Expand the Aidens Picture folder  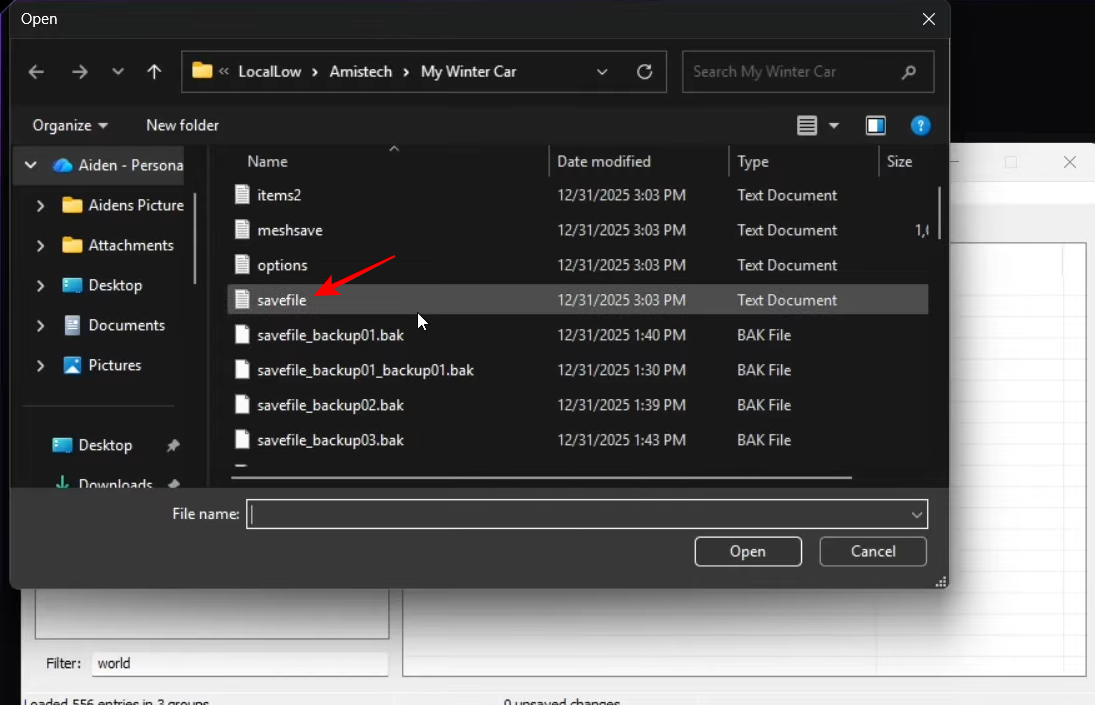(41, 205)
